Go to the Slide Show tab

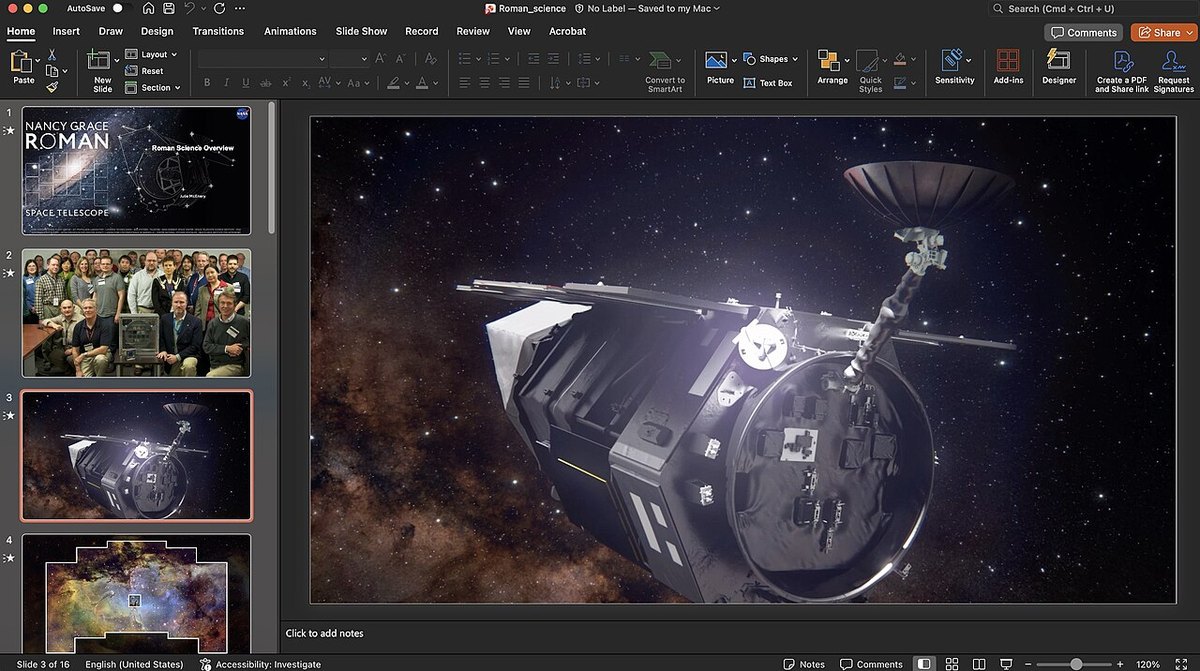click(x=361, y=31)
